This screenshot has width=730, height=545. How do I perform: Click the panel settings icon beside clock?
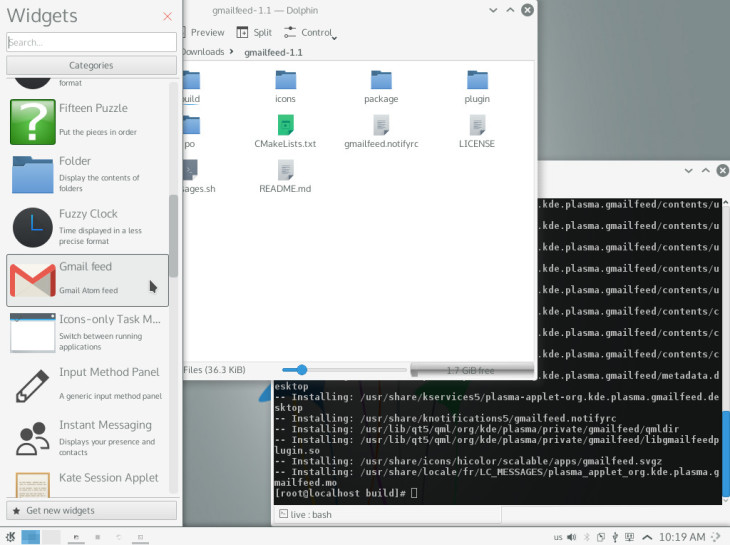718,537
